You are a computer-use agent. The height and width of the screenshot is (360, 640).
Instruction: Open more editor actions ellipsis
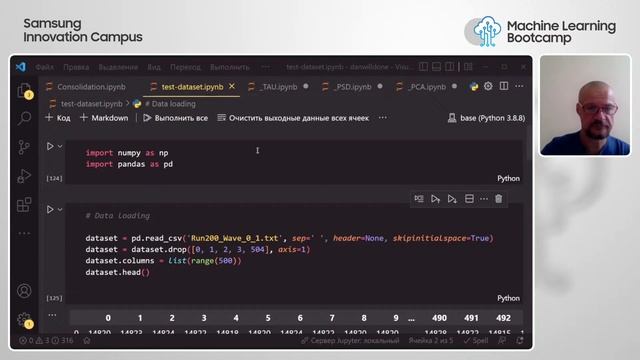coord(519,87)
